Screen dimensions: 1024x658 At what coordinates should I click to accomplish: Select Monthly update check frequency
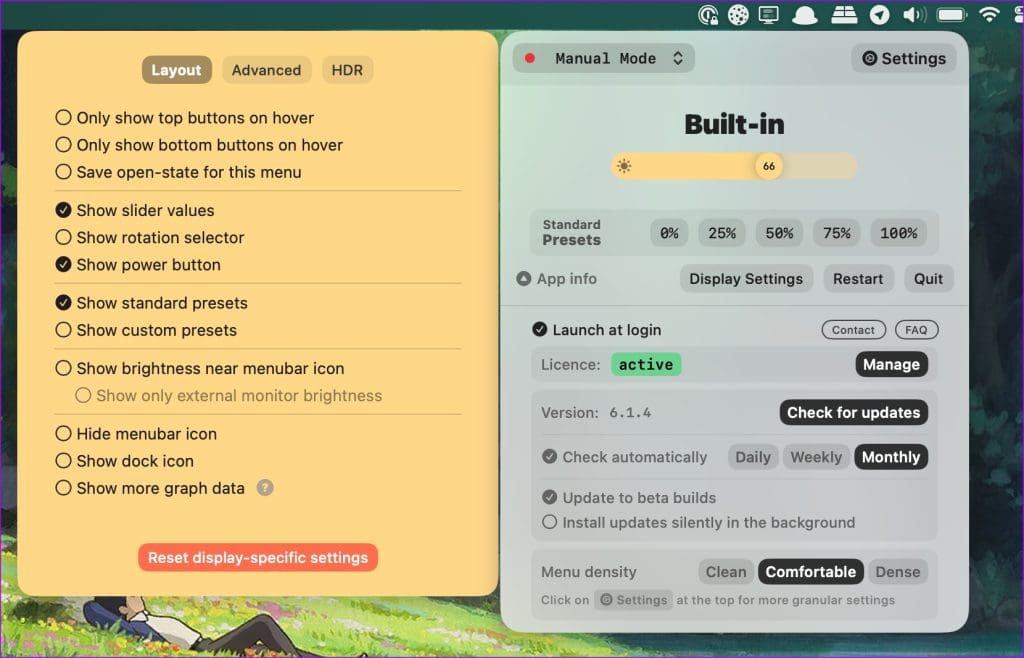coord(891,457)
